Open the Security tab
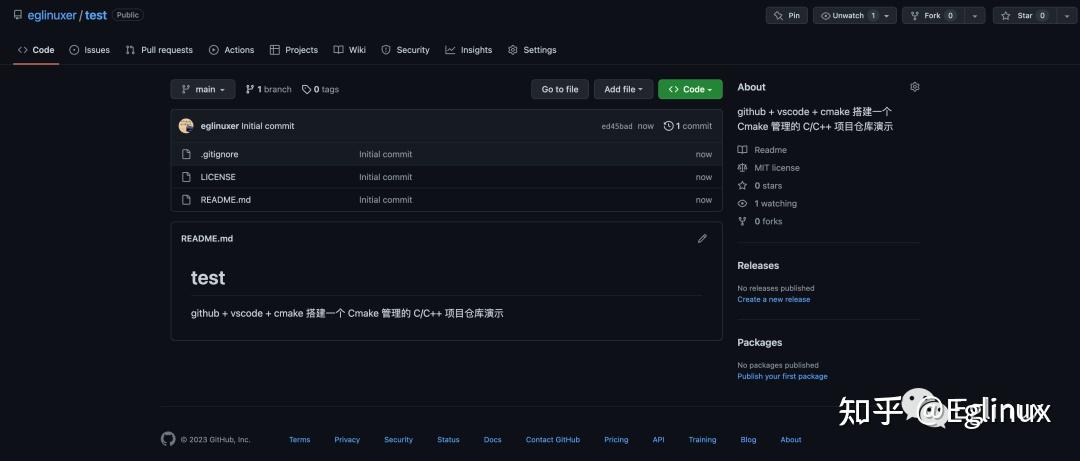Screen dimensions: 1080x461 [406, 50]
